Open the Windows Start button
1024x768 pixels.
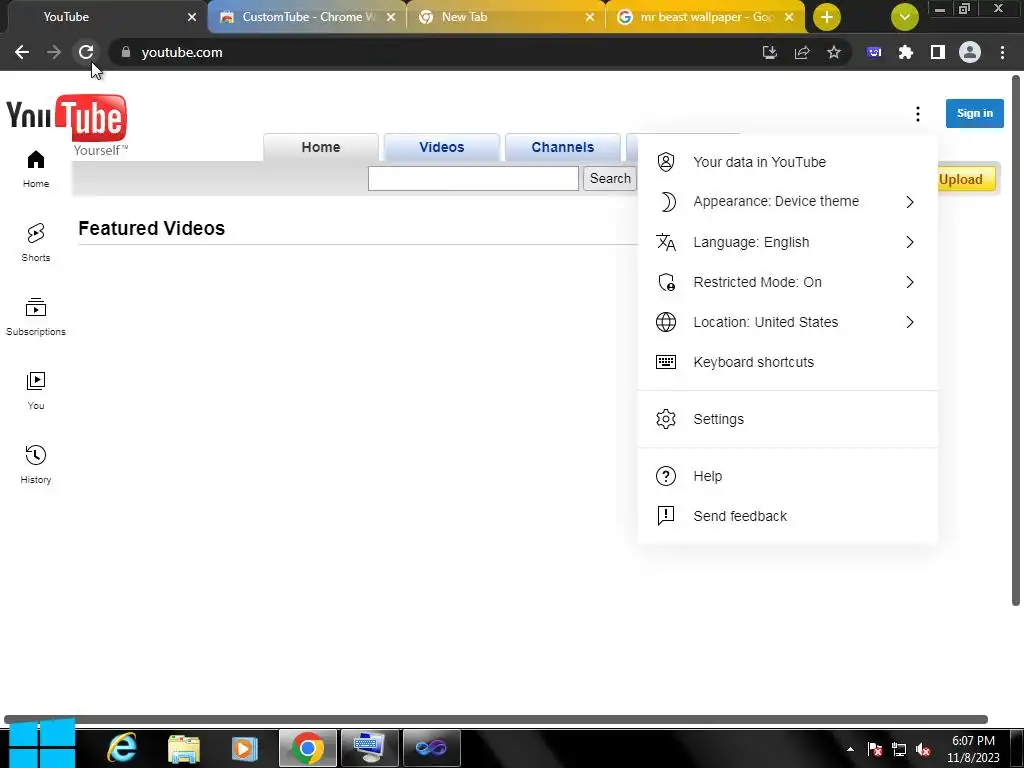tap(42, 744)
